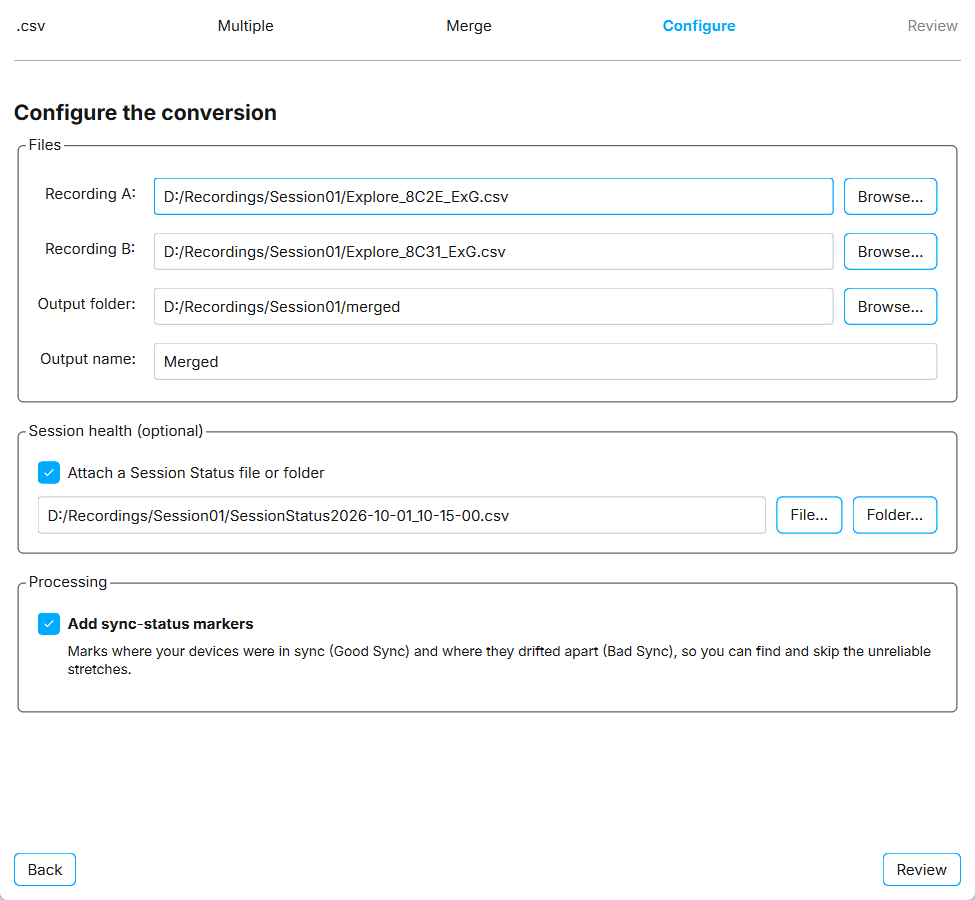
Task: Click the 'Processing' group title
Action: (x=68, y=582)
